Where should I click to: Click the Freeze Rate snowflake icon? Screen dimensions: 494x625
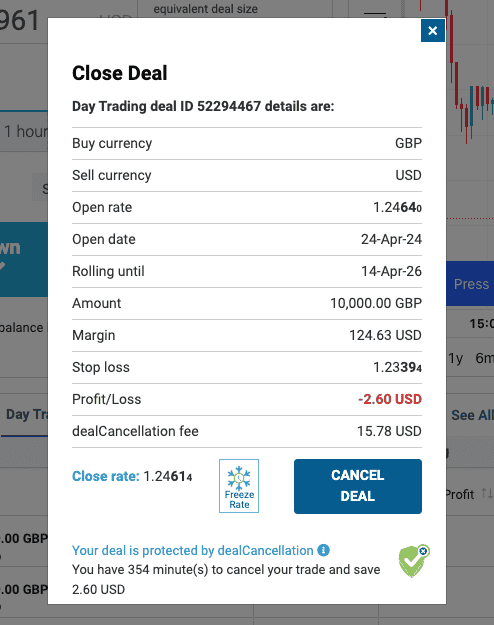239,485
